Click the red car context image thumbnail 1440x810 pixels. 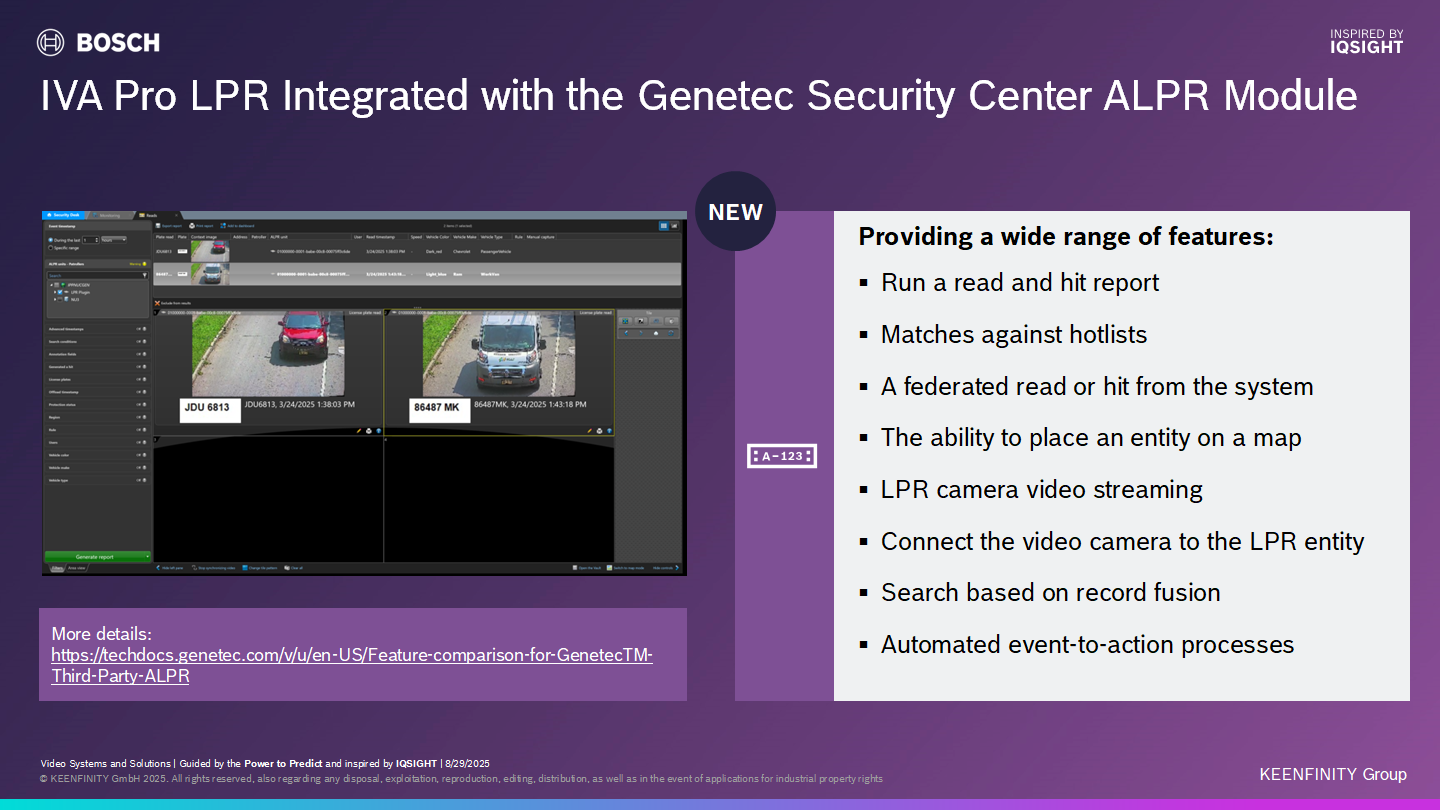tap(210, 251)
